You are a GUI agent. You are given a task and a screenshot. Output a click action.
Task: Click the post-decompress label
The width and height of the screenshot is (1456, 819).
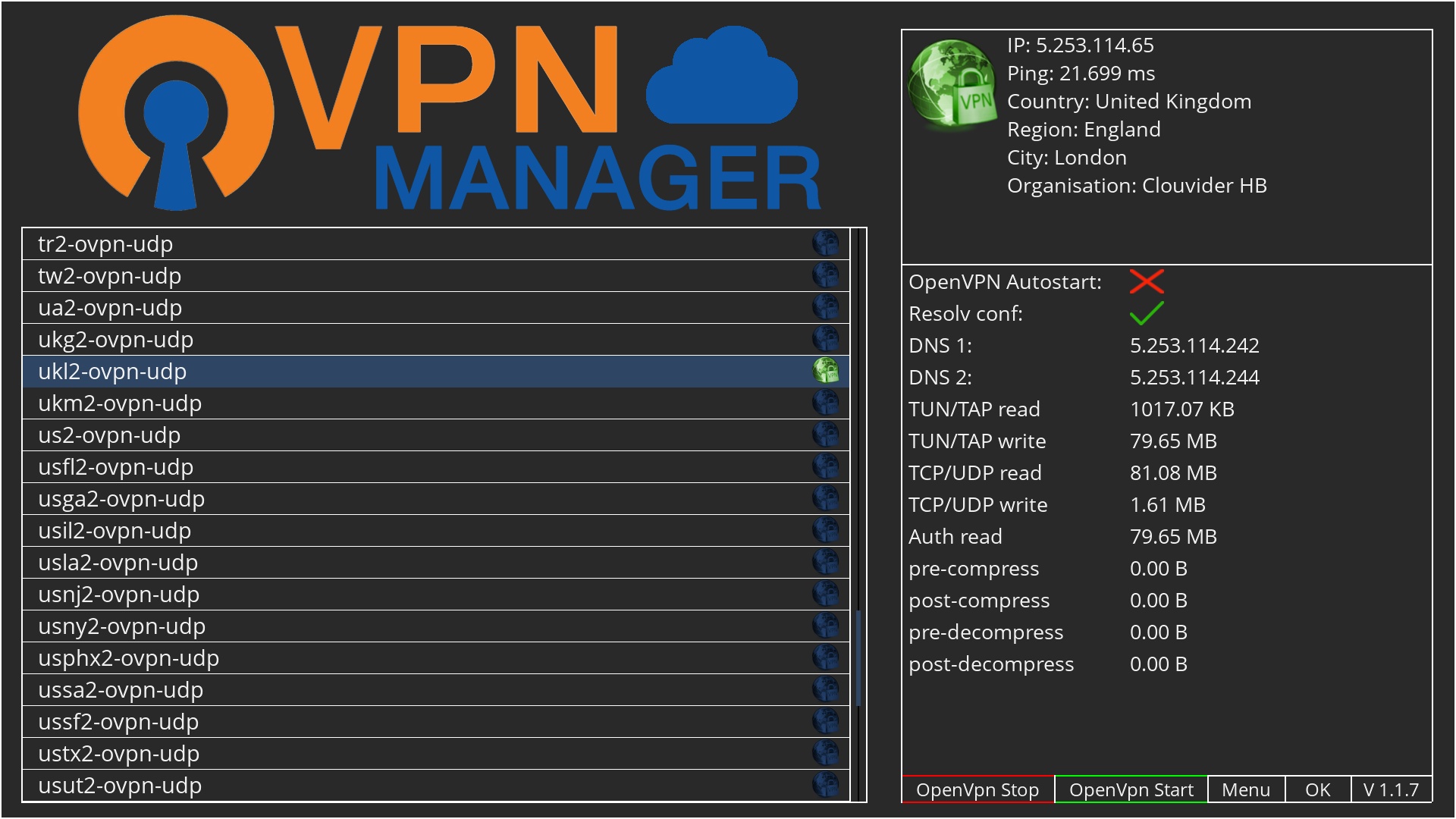pyautogui.click(x=991, y=664)
